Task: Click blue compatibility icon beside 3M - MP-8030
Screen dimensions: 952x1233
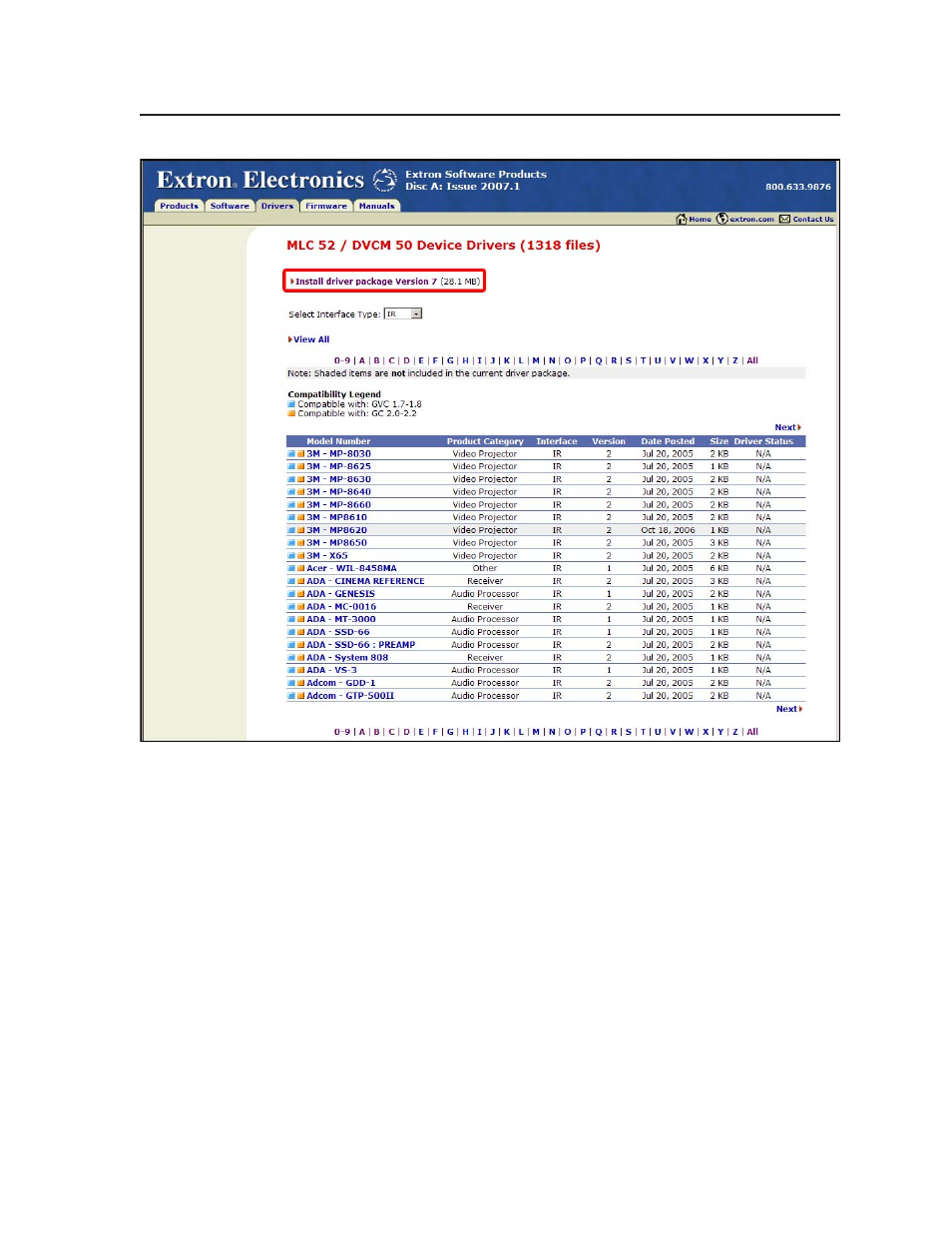Action: [x=291, y=454]
